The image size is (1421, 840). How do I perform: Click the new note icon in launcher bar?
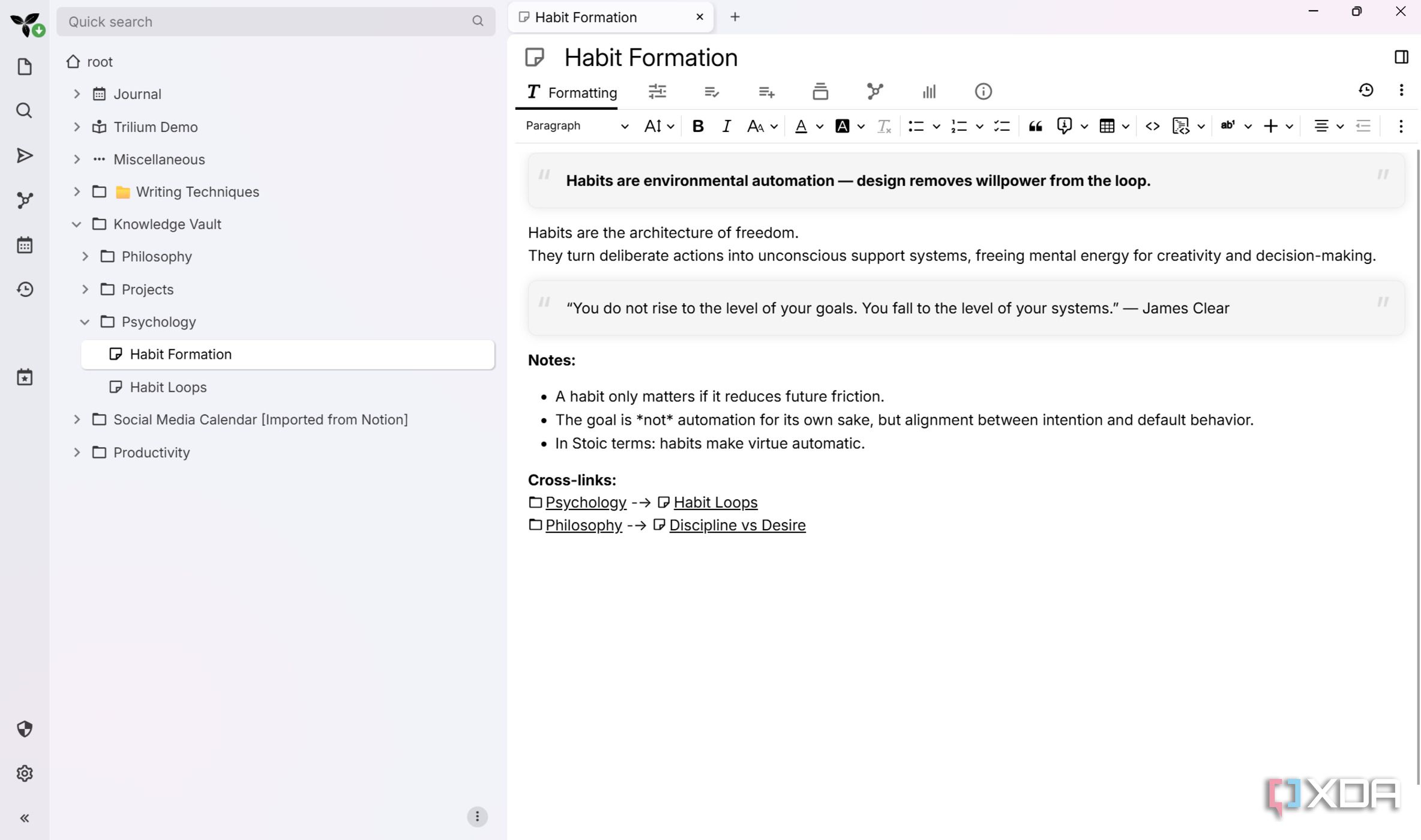tap(25, 67)
